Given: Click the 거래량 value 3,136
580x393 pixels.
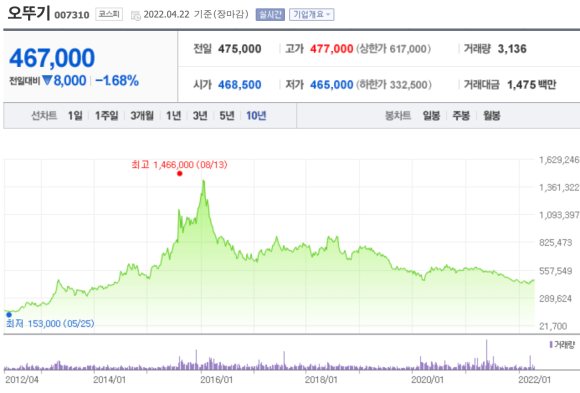Looking at the screenshot, I should point(512,49).
